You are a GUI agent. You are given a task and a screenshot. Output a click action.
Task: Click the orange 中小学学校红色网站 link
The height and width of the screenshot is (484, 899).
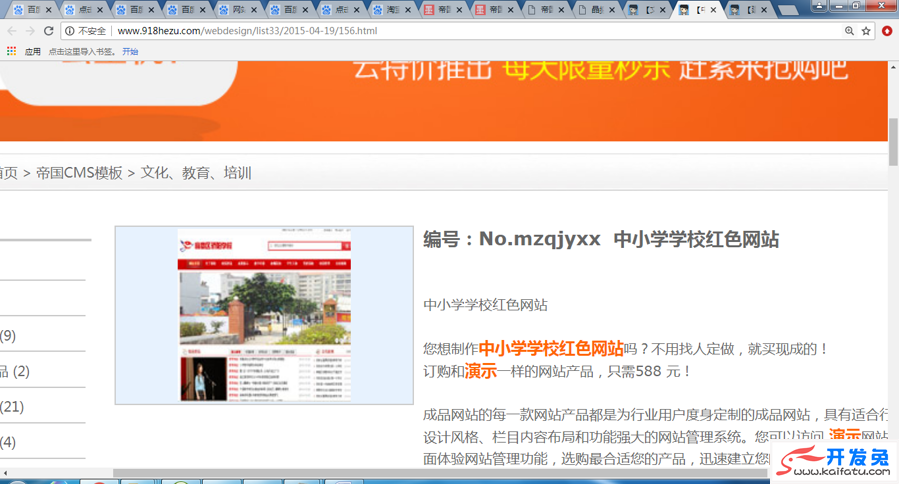pyautogui.click(x=550, y=349)
